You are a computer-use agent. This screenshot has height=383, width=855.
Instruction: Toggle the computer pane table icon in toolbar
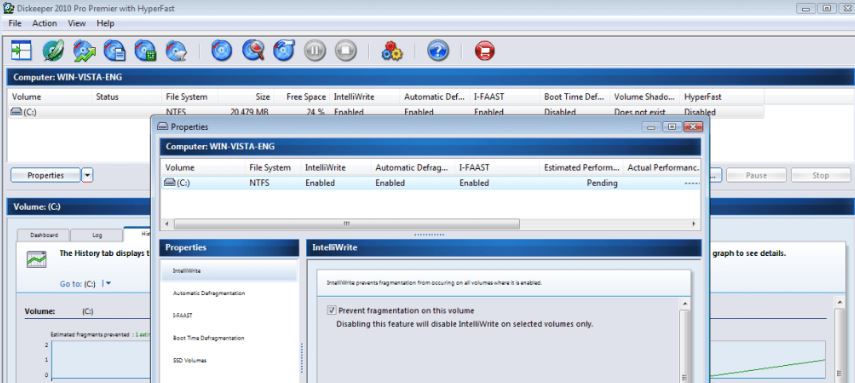pyautogui.click(x=21, y=51)
